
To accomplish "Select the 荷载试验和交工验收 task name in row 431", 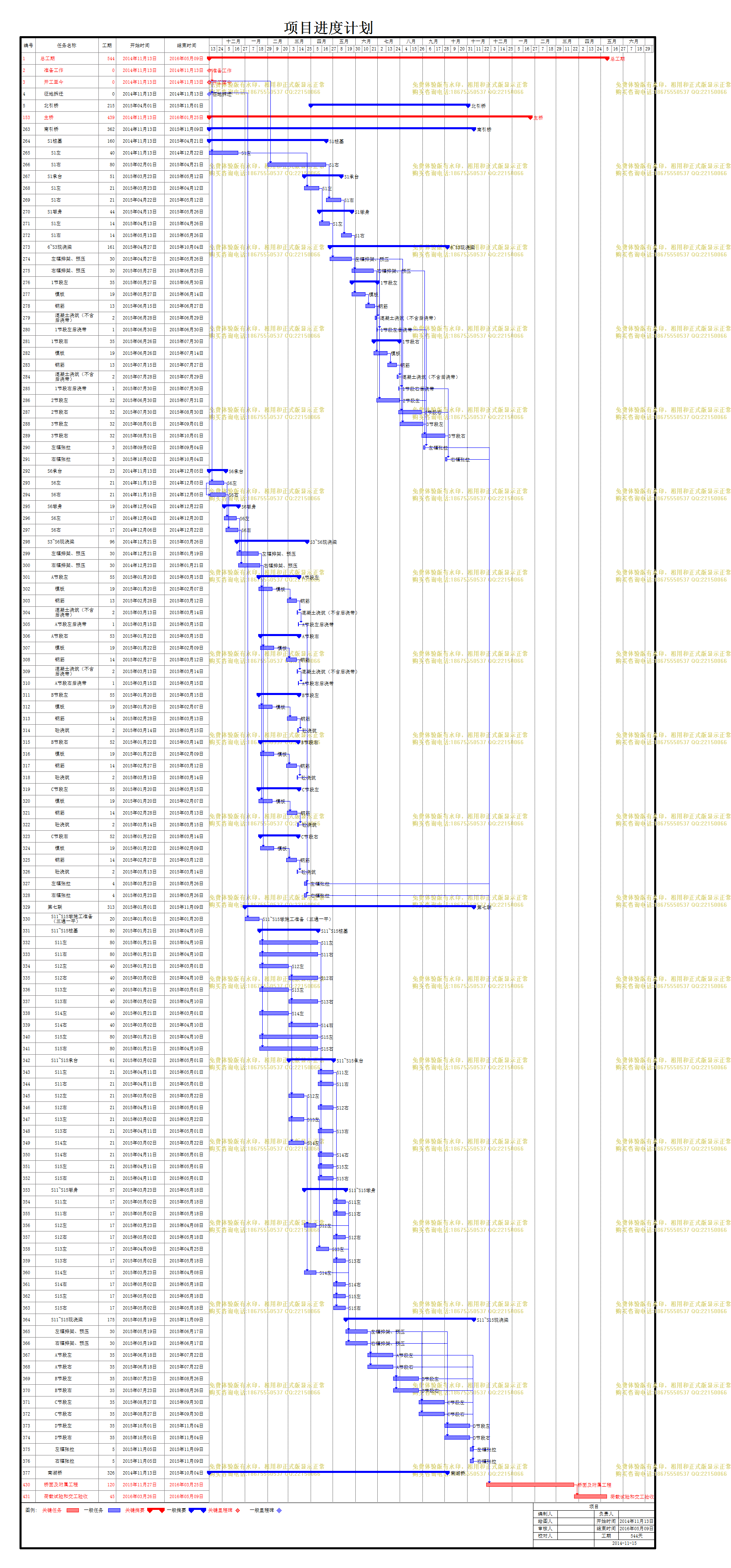I will 66,1497.
